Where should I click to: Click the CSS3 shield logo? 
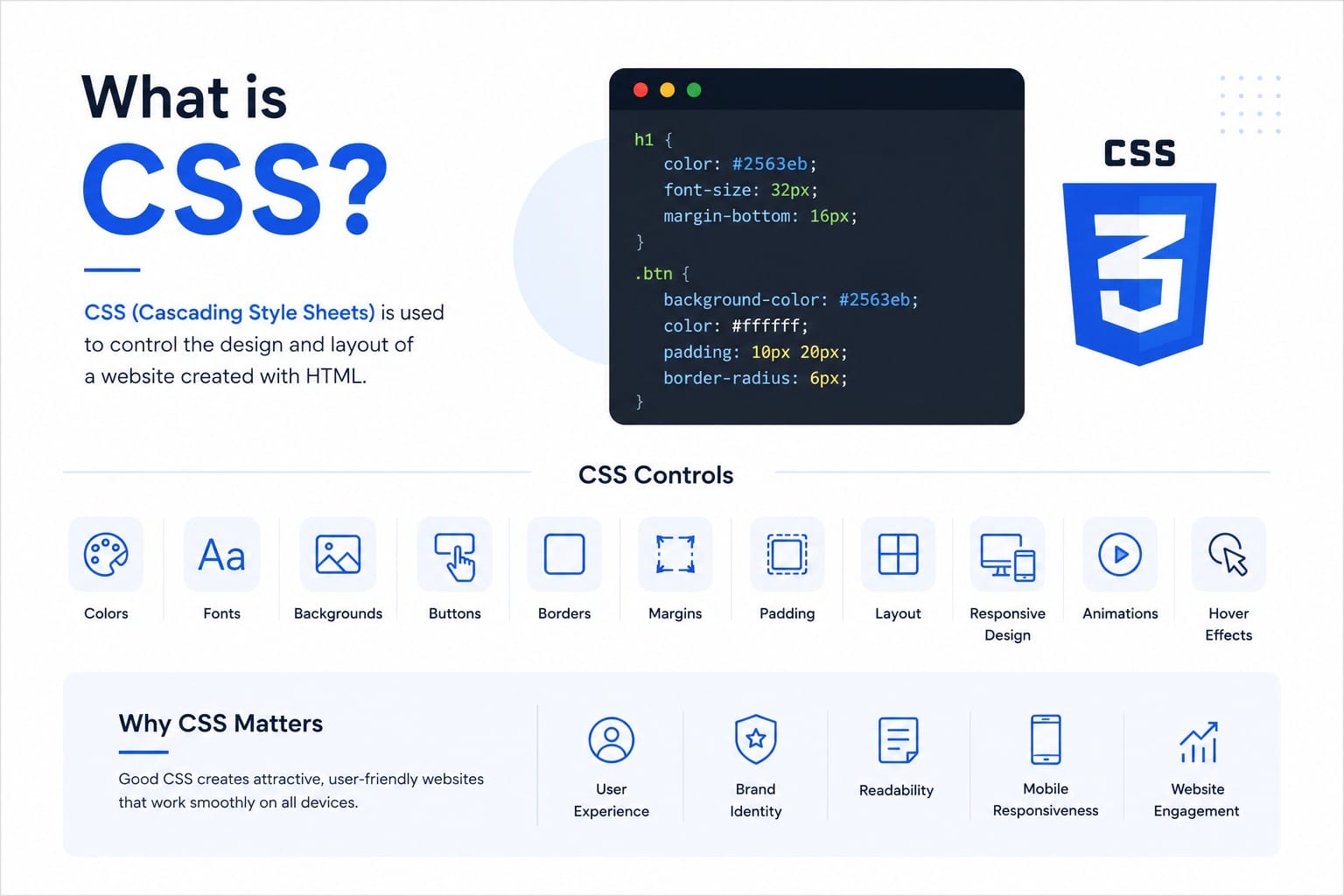click(x=1139, y=274)
